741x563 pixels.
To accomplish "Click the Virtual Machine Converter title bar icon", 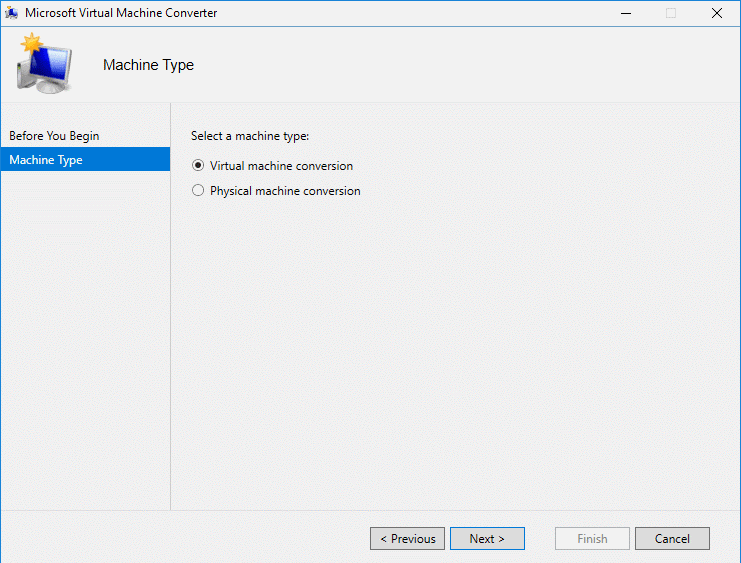I will point(11,13).
